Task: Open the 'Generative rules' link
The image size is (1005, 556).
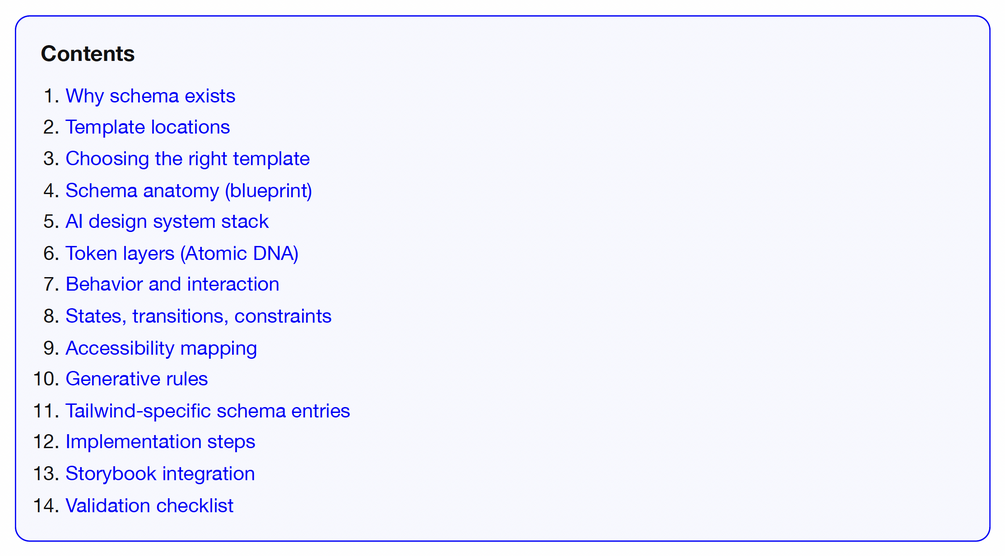Action: tap(137, 379)
